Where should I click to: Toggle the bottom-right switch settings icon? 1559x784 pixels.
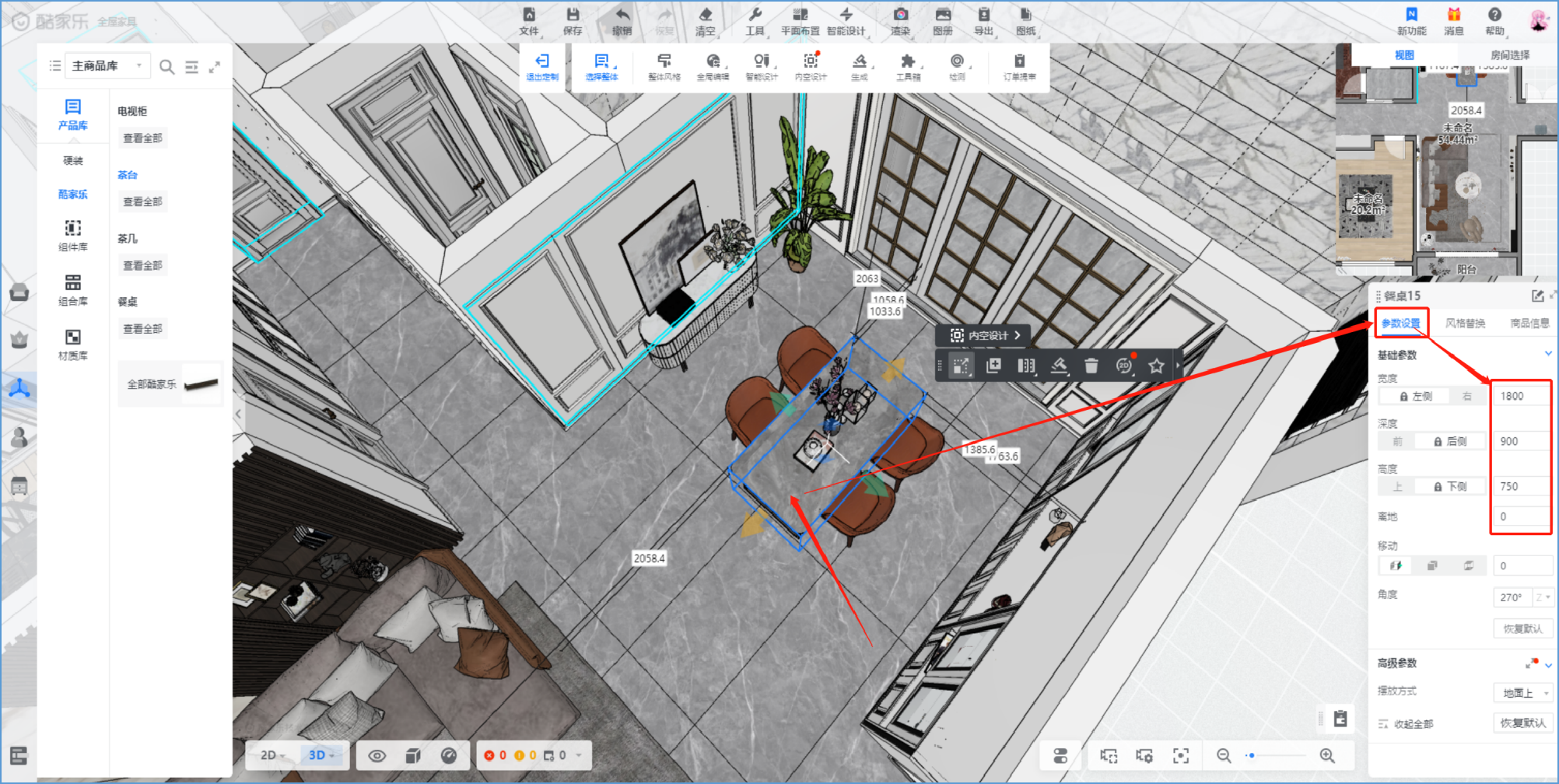coord(1060,756)
